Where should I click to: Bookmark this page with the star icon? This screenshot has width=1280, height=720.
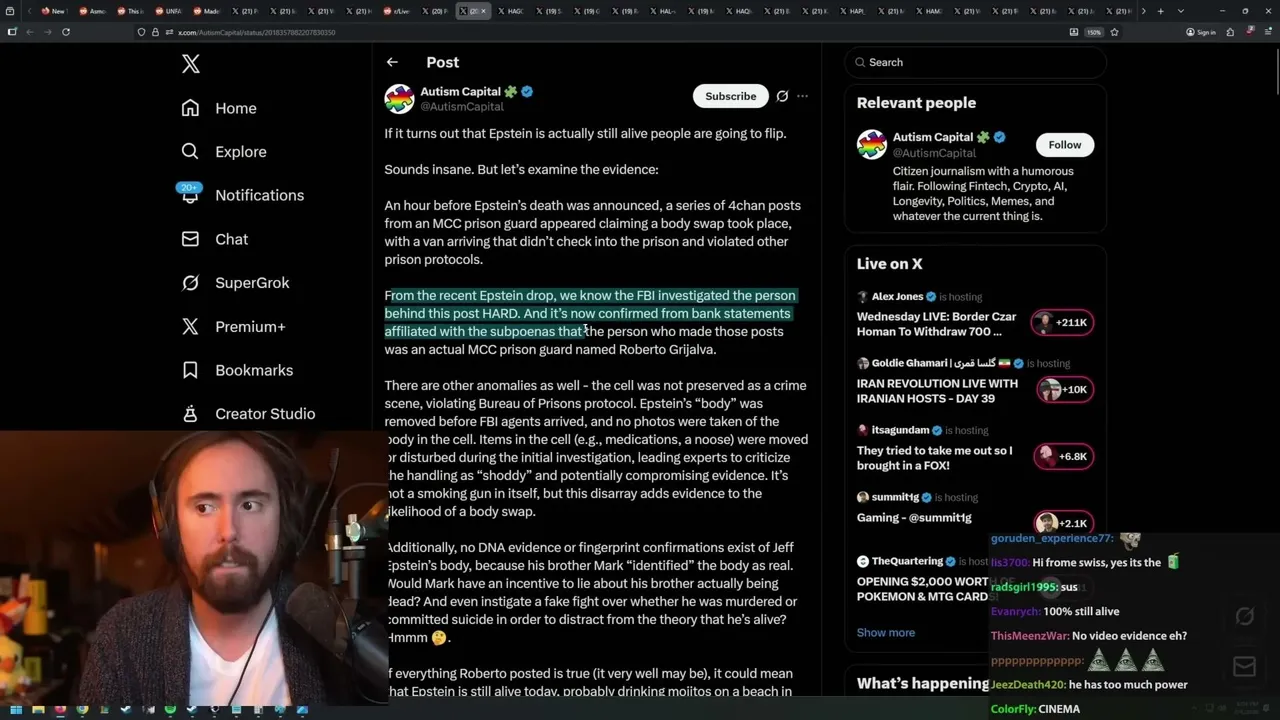click(x=1114, y=32)
